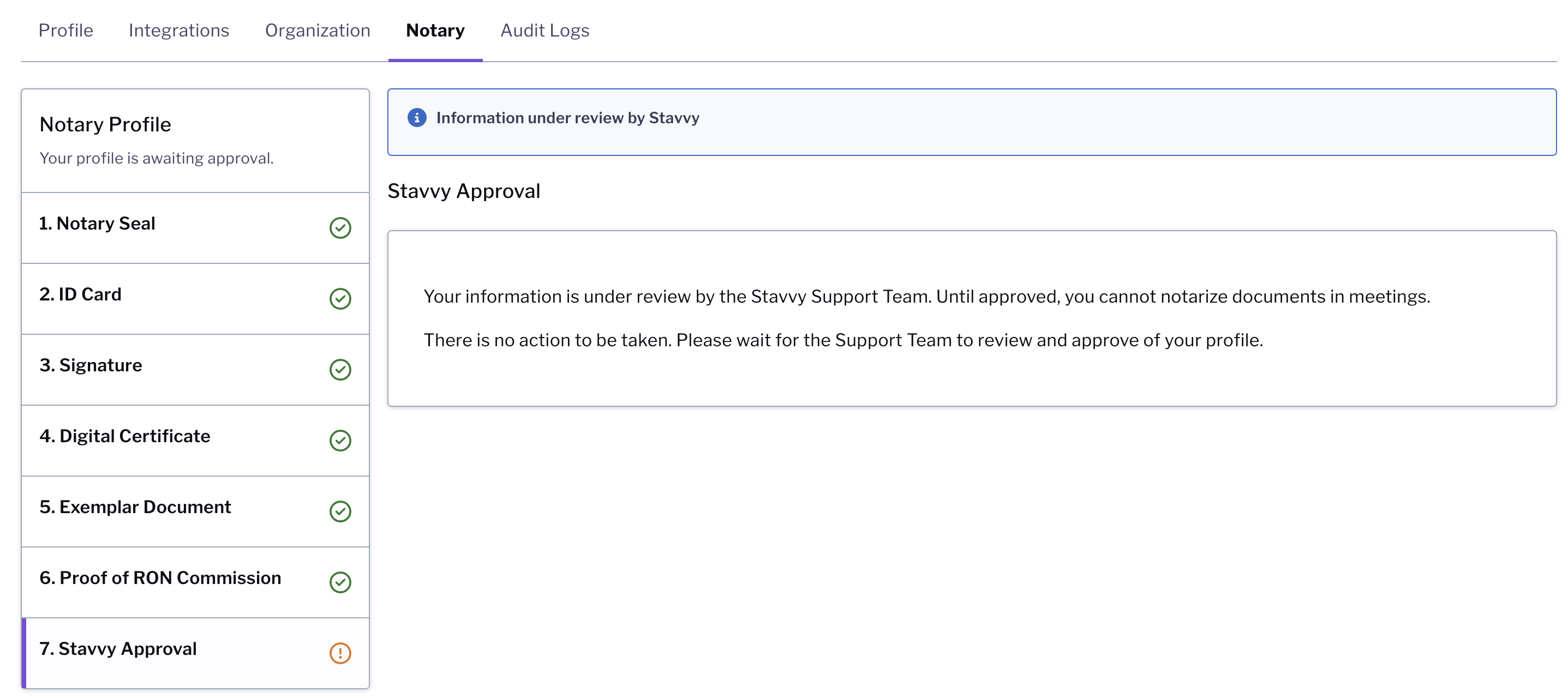Open the Profile tab
This screenshot has height=698, width=1568.
coord(65,31)
